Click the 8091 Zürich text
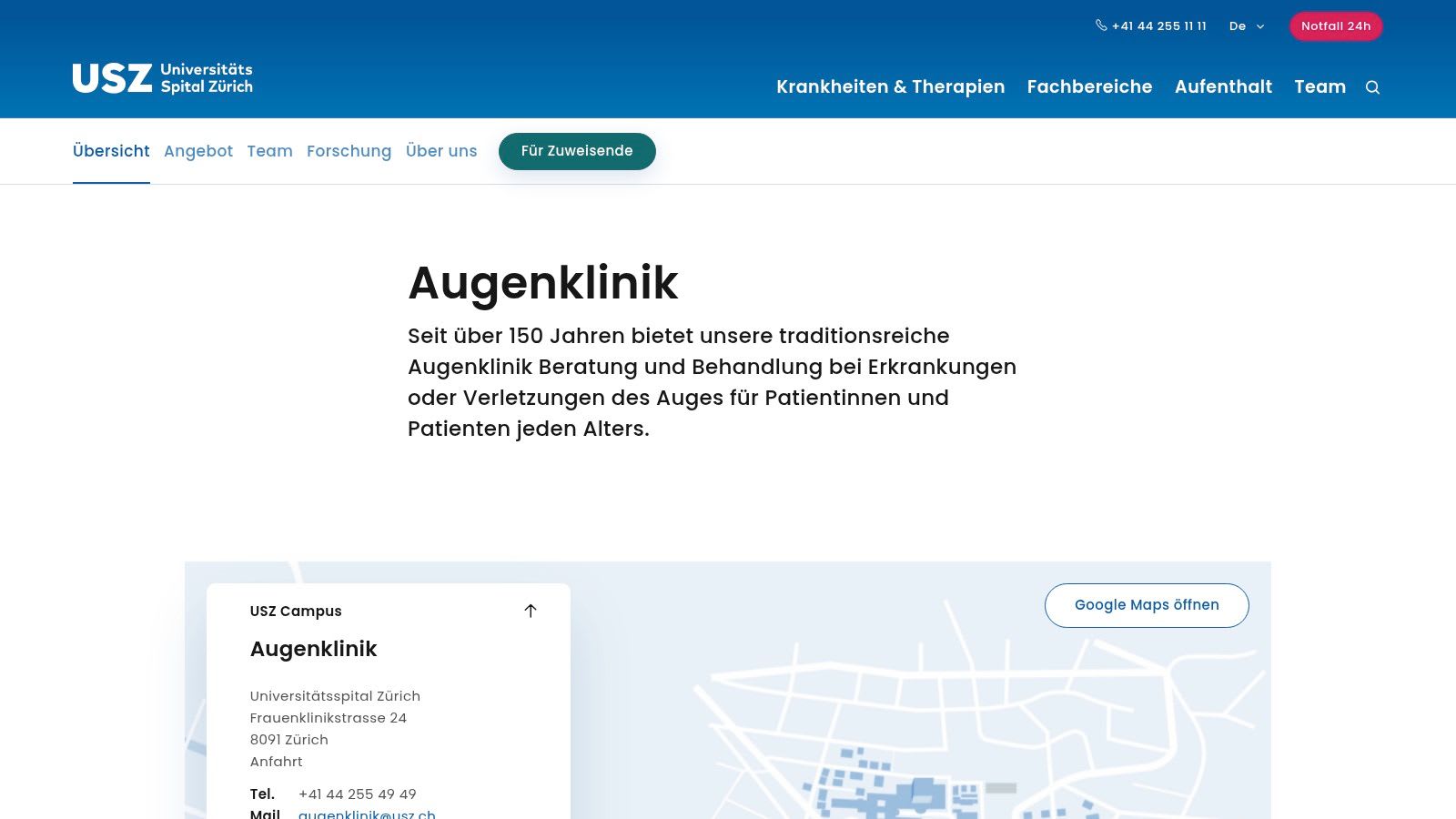 289,740
